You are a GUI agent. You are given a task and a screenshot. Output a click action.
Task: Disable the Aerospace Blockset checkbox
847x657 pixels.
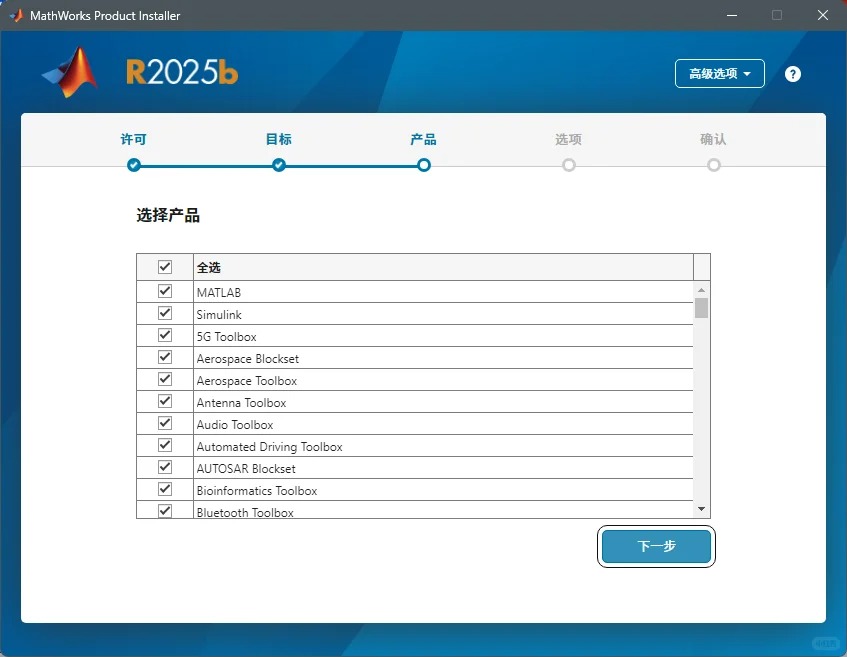165,356
